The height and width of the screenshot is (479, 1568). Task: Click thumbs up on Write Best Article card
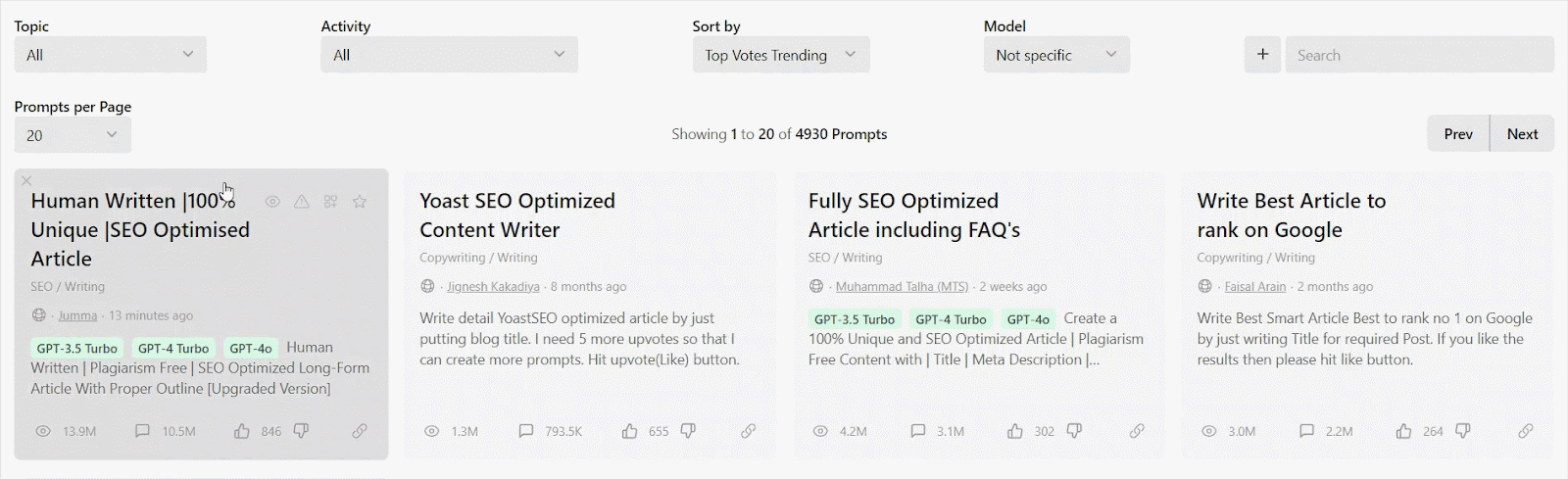(1403, 431)
